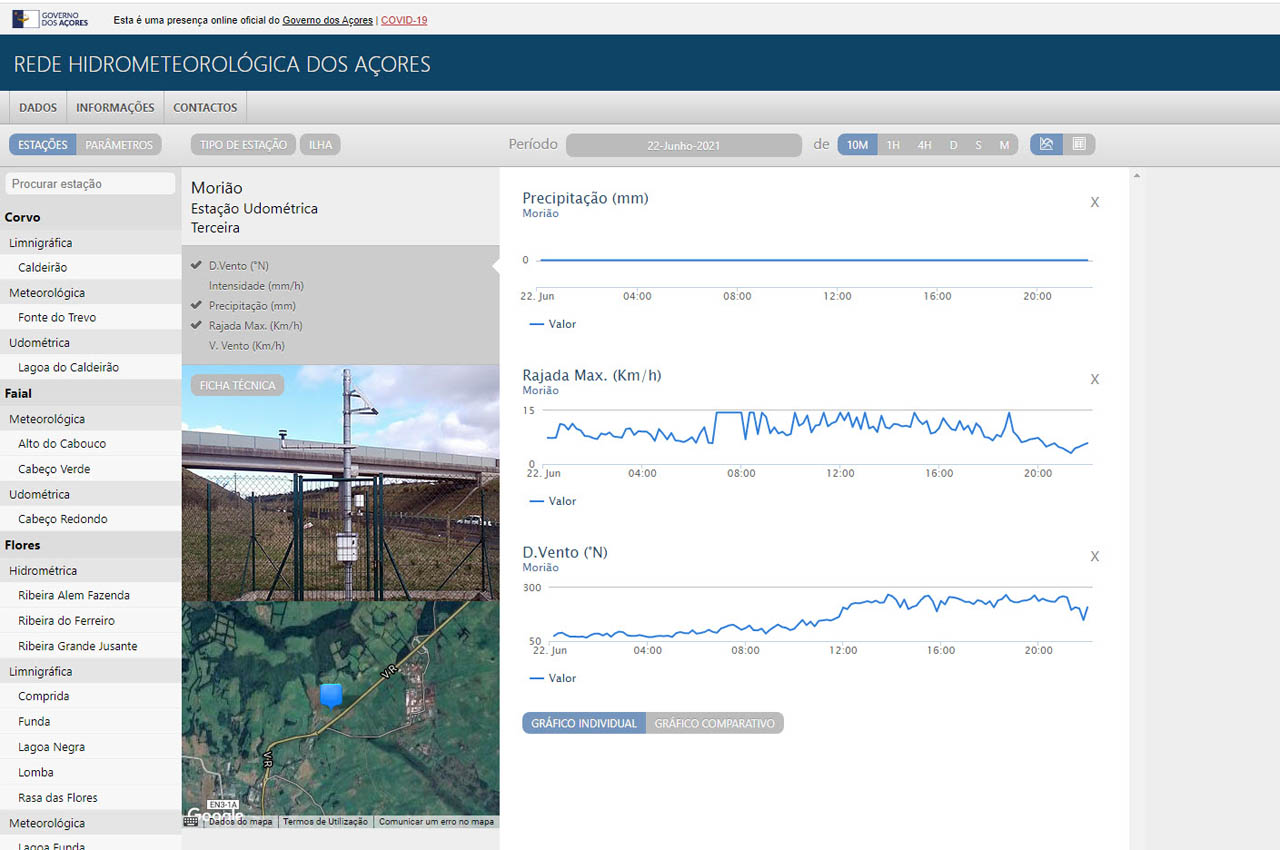Enable the V. Vento (Km/h) parameter
This screenshot has width=1280, height=850.
click(x=247, y=346)
